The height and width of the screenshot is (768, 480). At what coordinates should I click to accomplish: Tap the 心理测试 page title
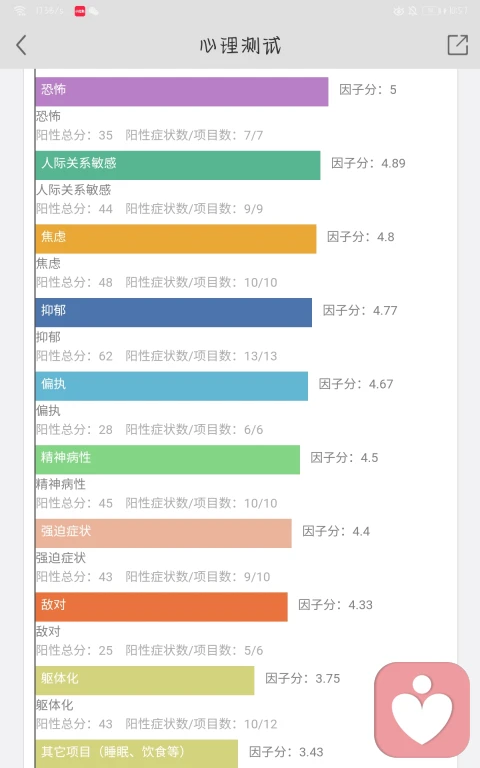click(x=240, y=46)
